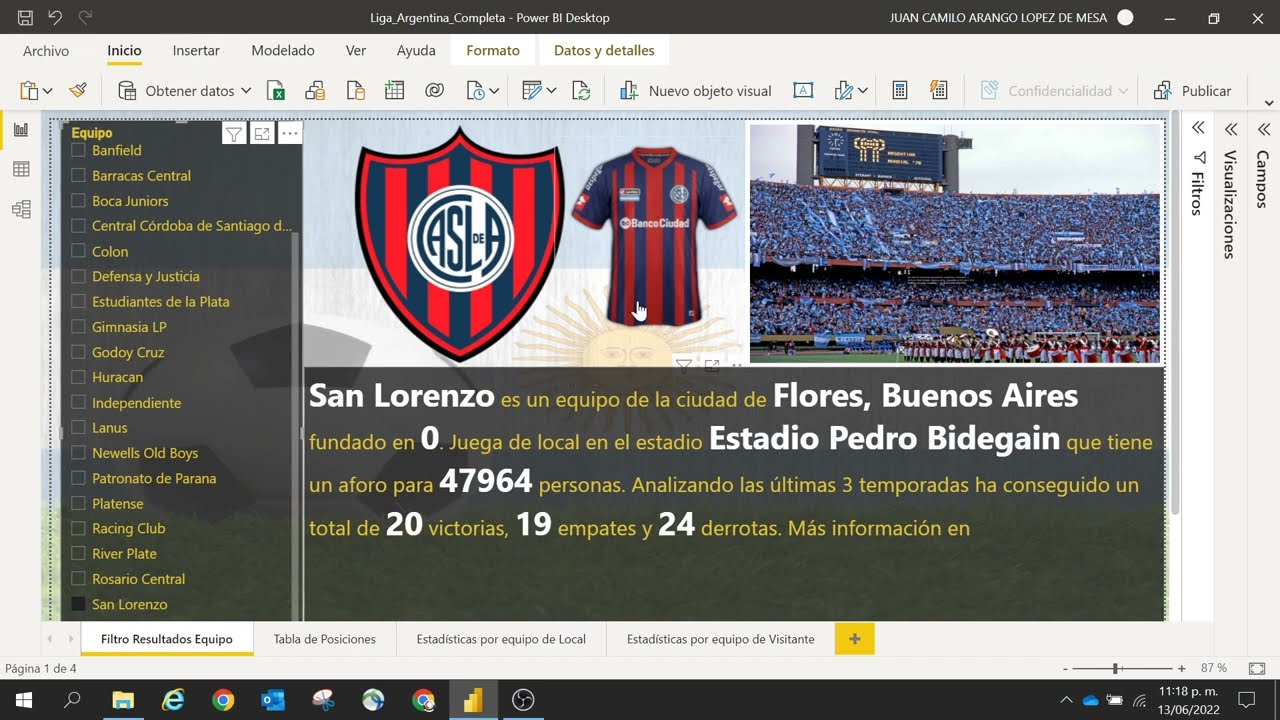Check the Colon checkbox
This screenshot has height=720, width=1280.
click(78, 251)
